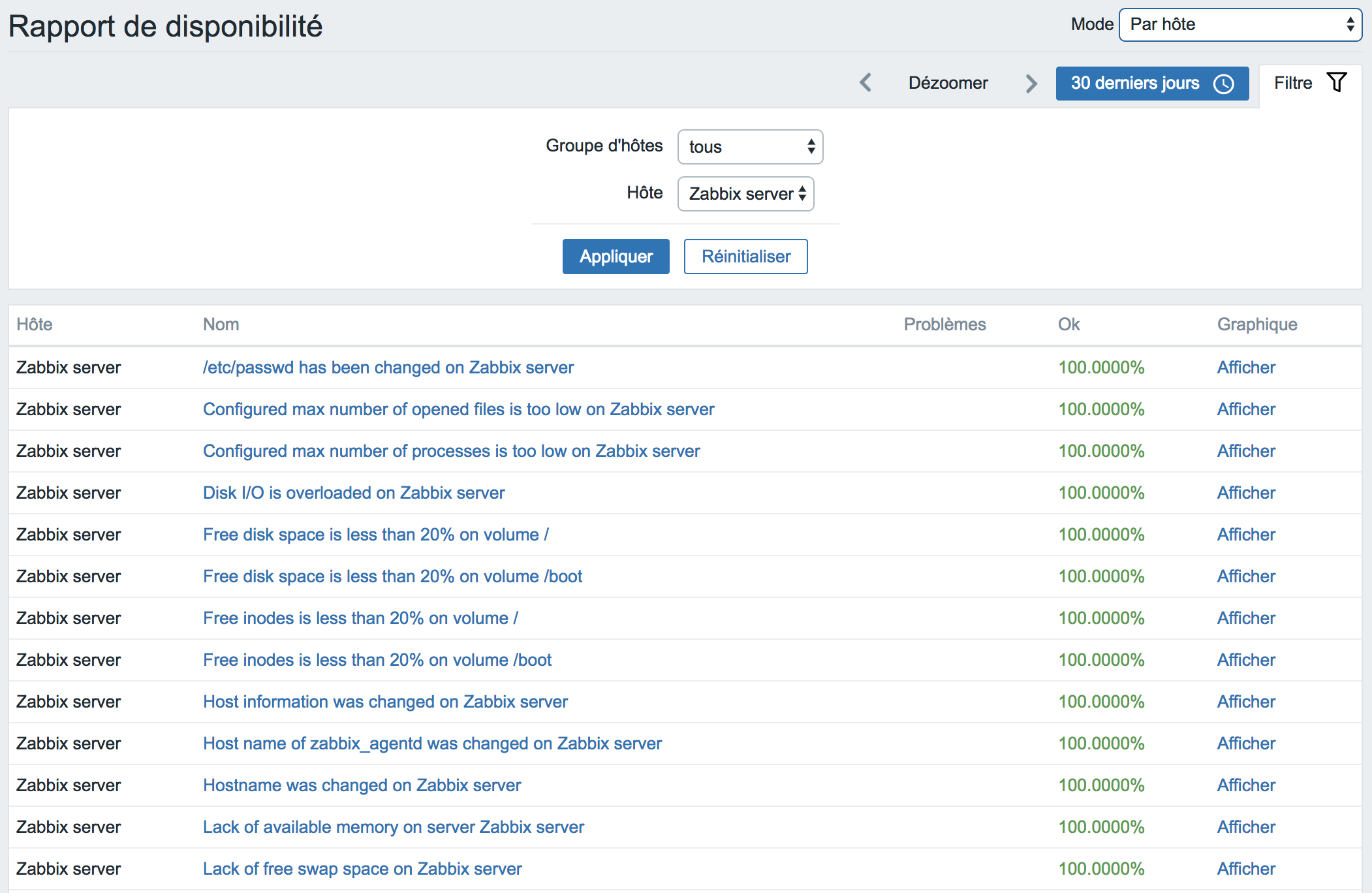Click Afficher for lack of available memory row
This screenshot has width=1372, height=893.
pos(1246,827)
